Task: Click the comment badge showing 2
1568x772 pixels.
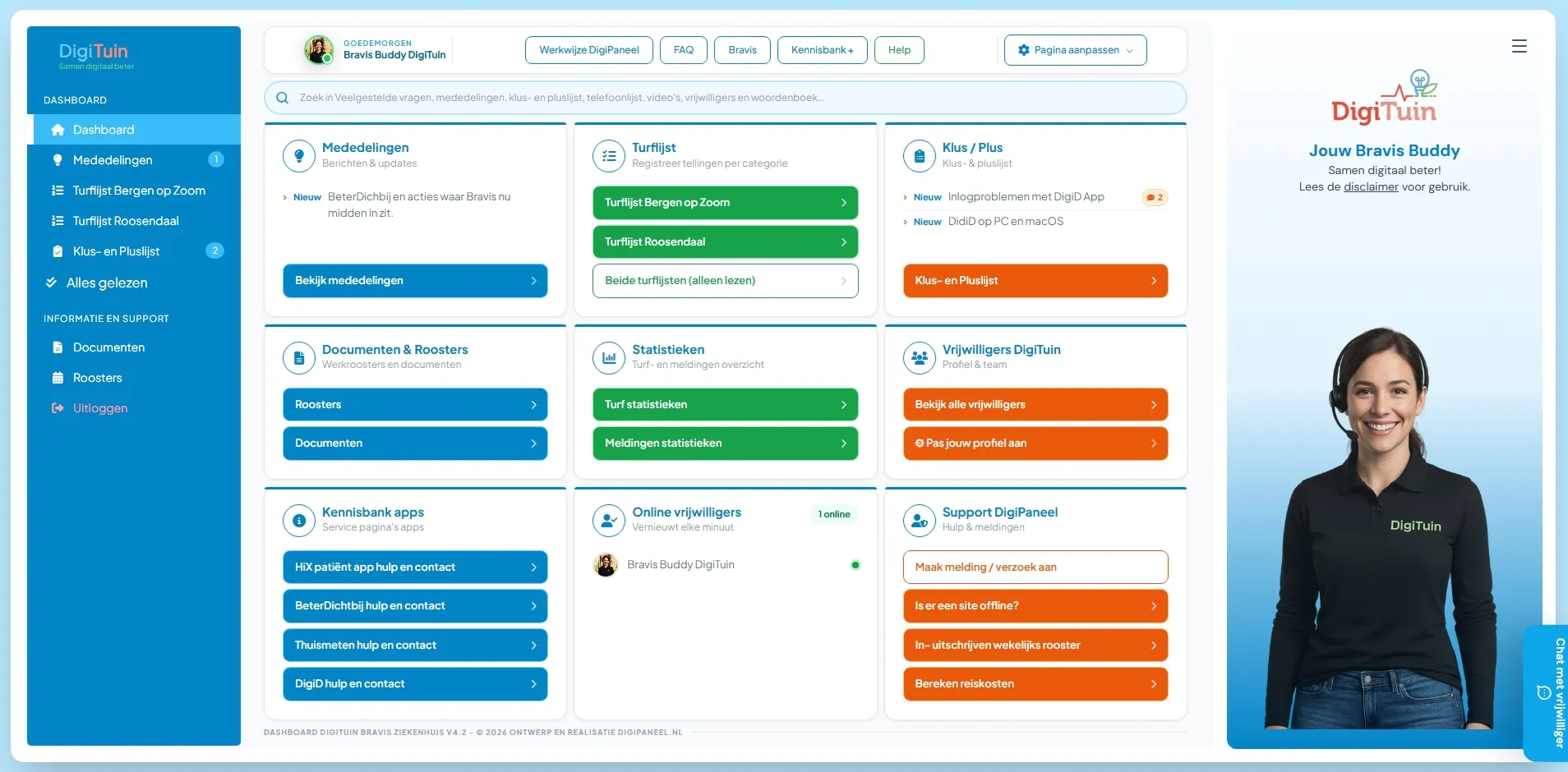Action: tap(1155, 197)
